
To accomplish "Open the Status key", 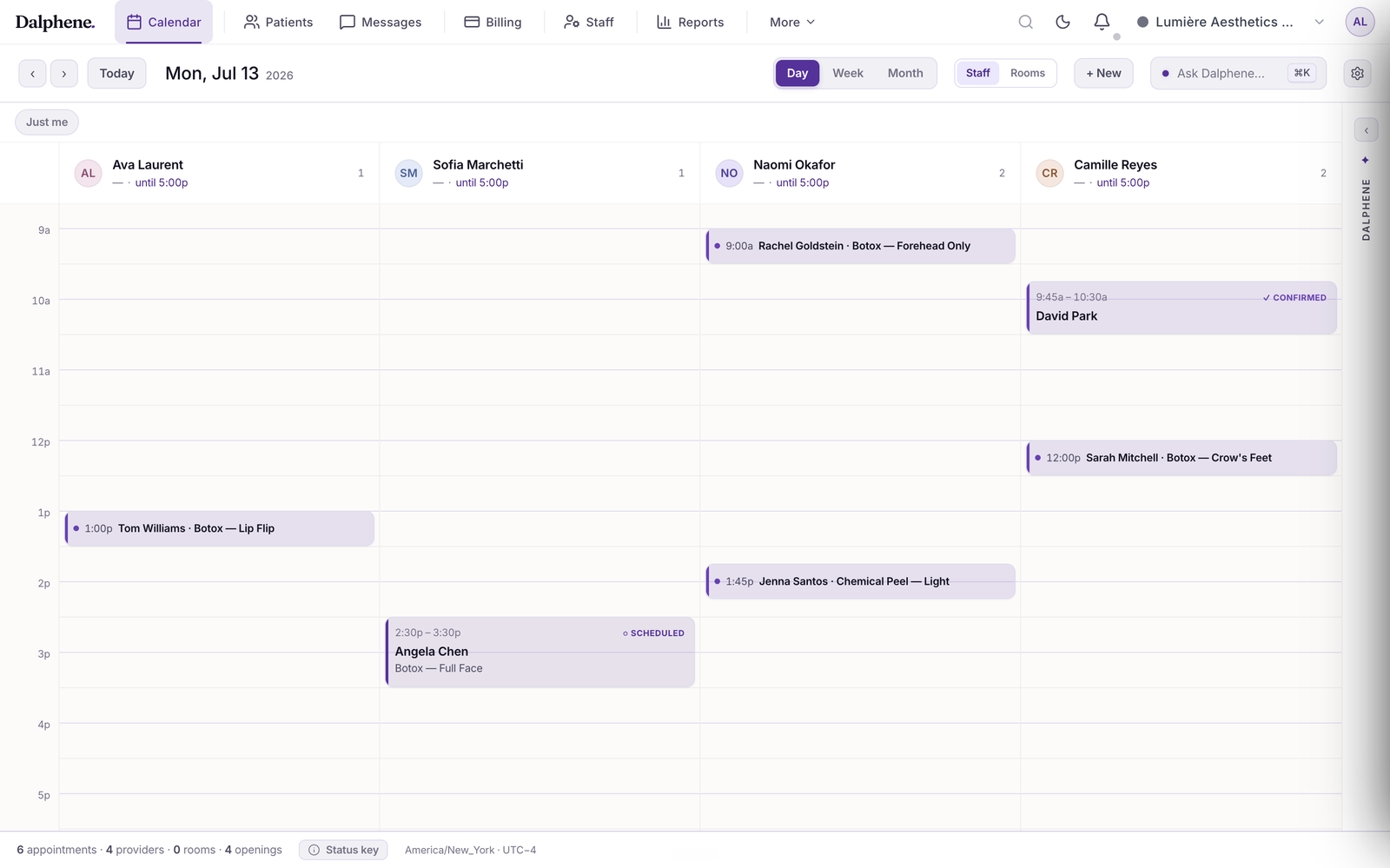I will 343,850.
